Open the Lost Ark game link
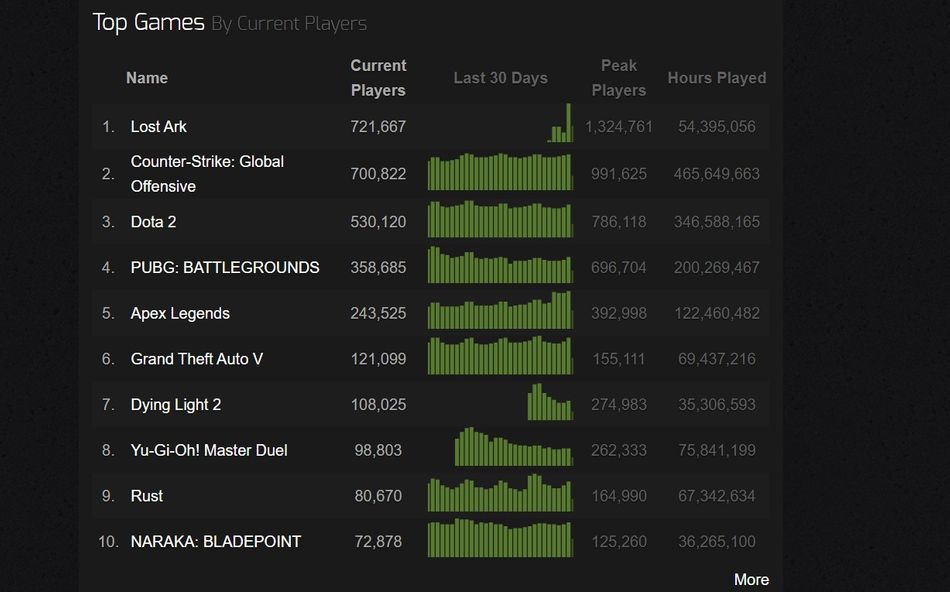This screenshot has height=592, width=950. coord(158,127)
